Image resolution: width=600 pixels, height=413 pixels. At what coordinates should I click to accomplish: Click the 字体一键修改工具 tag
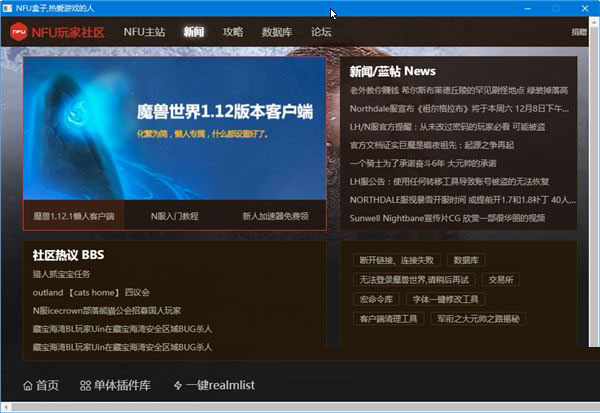445,299
